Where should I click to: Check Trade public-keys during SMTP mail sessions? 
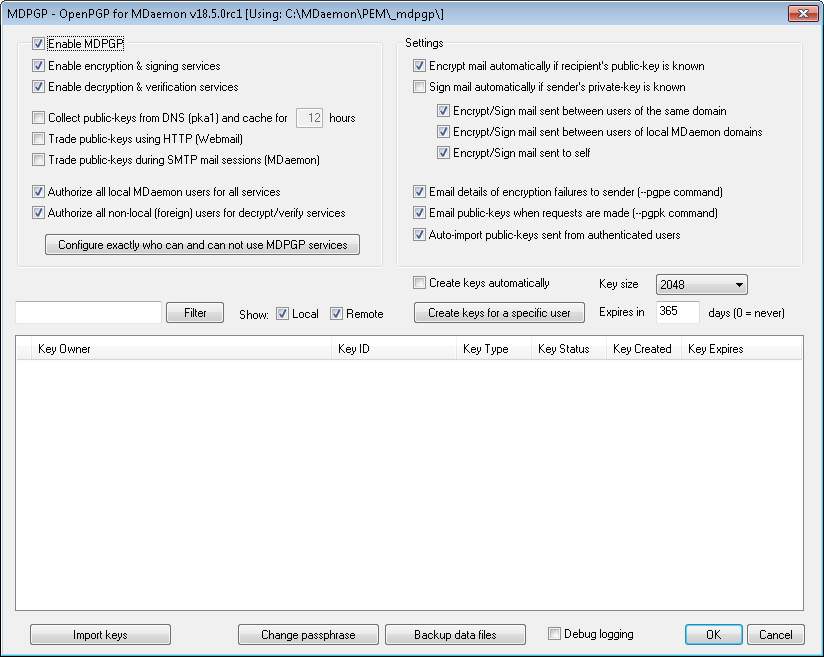coord(38,160)
